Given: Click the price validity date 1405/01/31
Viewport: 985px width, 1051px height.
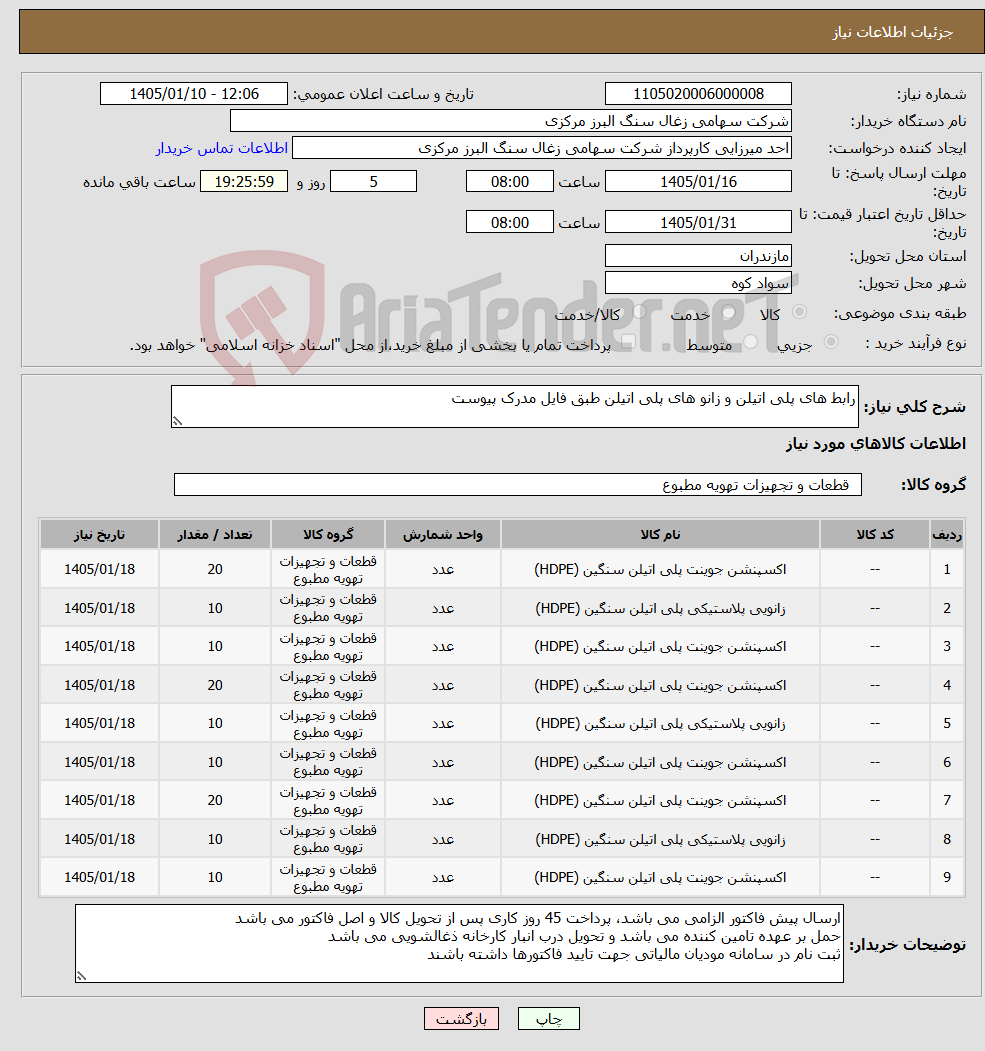Looking at the screenshot, I should click(x=698, y=222).
